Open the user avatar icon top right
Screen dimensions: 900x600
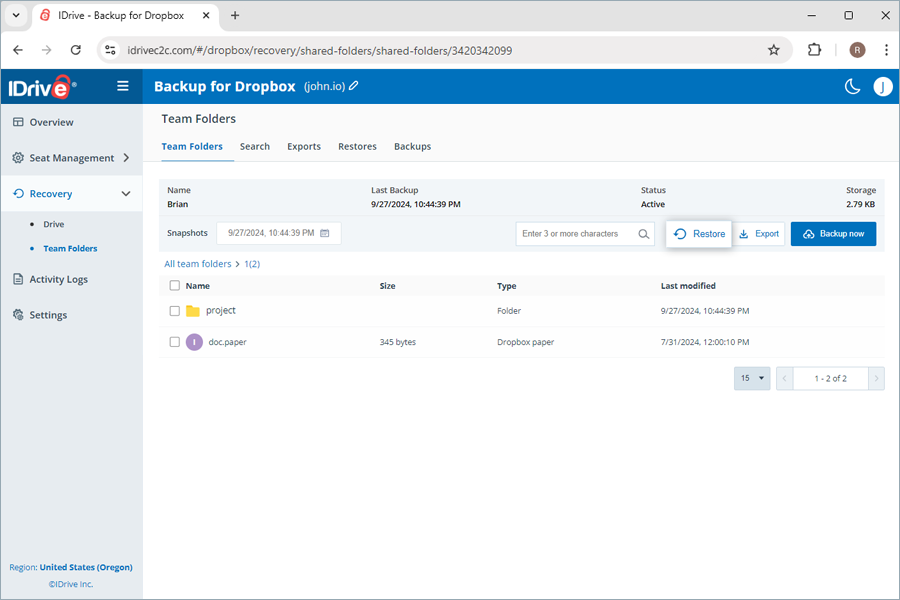(x=883, y=87)
